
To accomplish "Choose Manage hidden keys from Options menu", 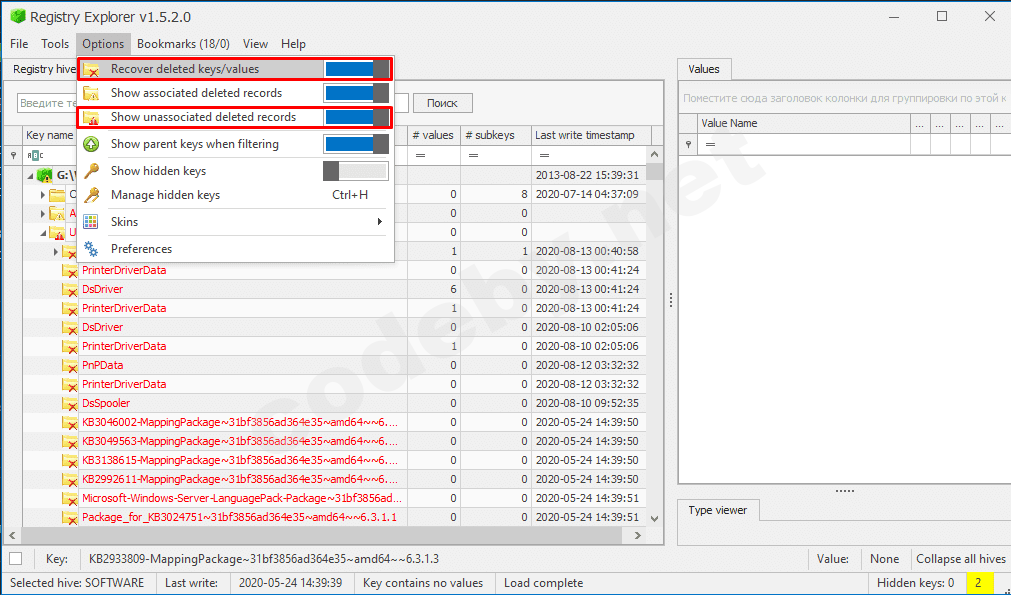I will pyautogui.click(x=235, y=195).
